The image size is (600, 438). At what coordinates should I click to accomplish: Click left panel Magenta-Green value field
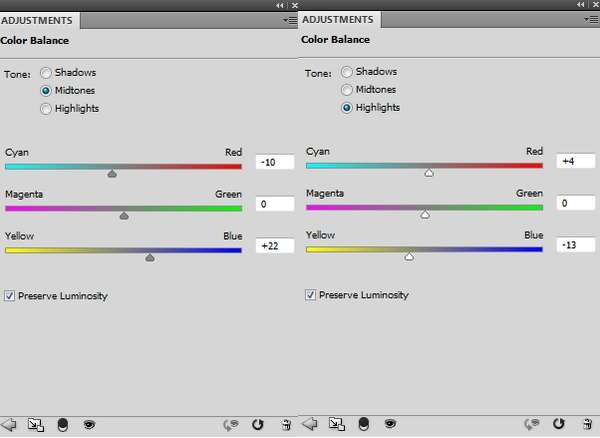tap(275, 204)
